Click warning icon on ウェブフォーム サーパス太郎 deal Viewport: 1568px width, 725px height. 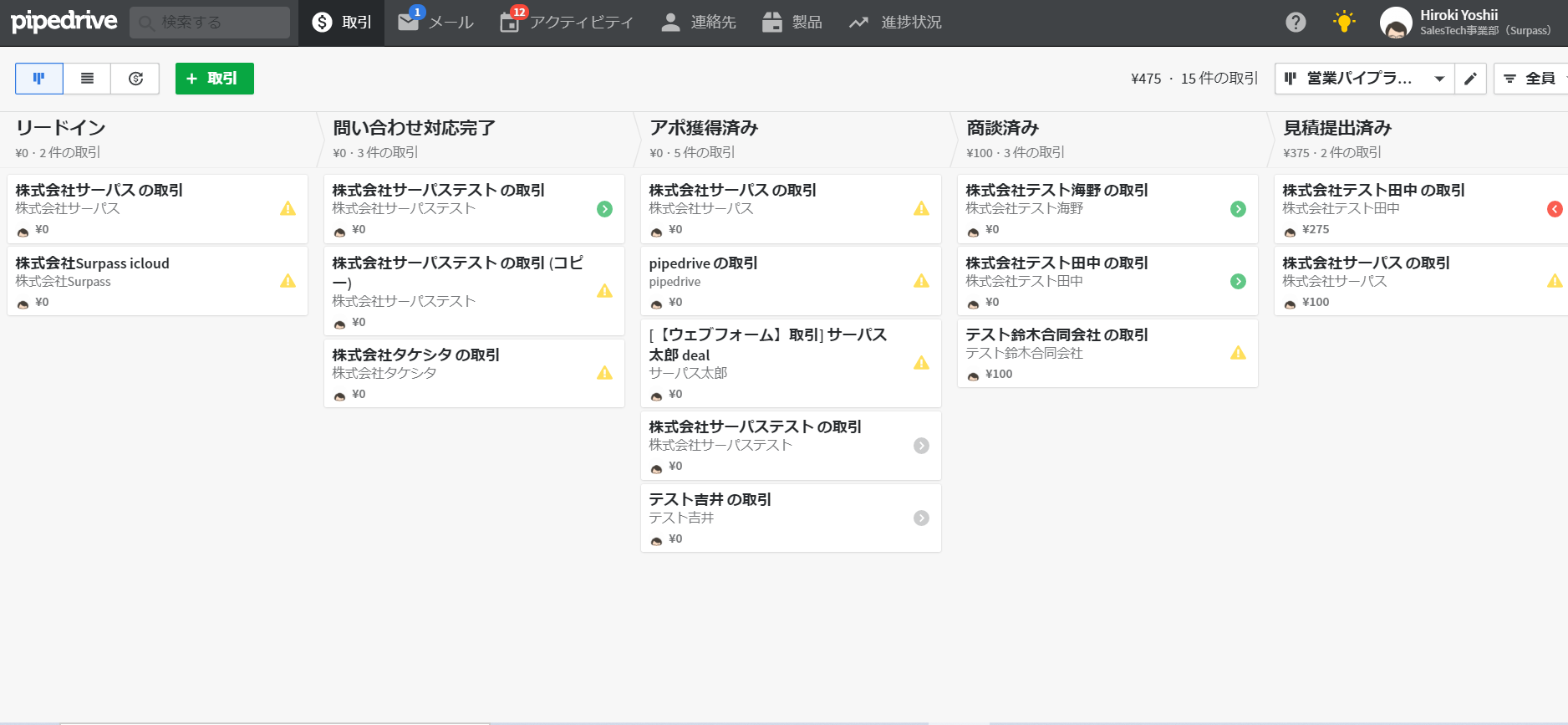pyautogui.click(x=921, y=363)
